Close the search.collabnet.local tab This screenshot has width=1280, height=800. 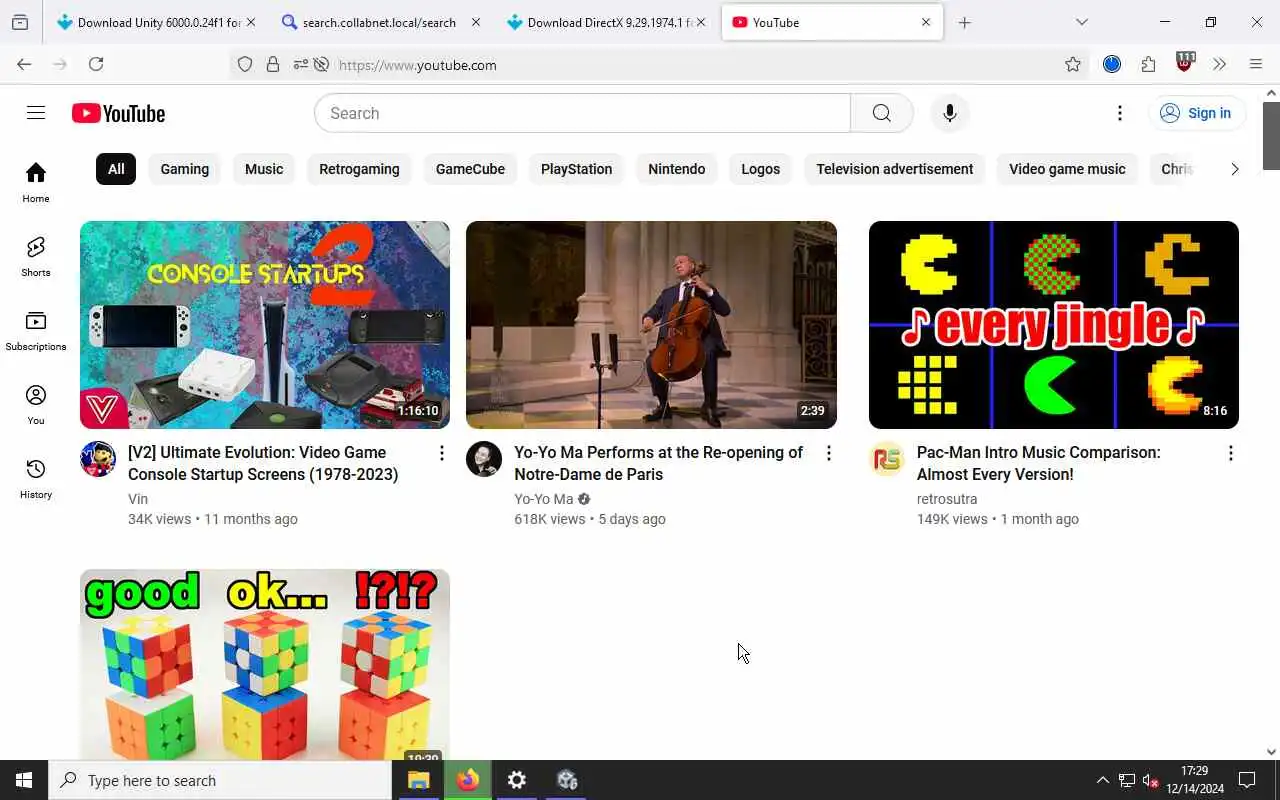point(475,22)
